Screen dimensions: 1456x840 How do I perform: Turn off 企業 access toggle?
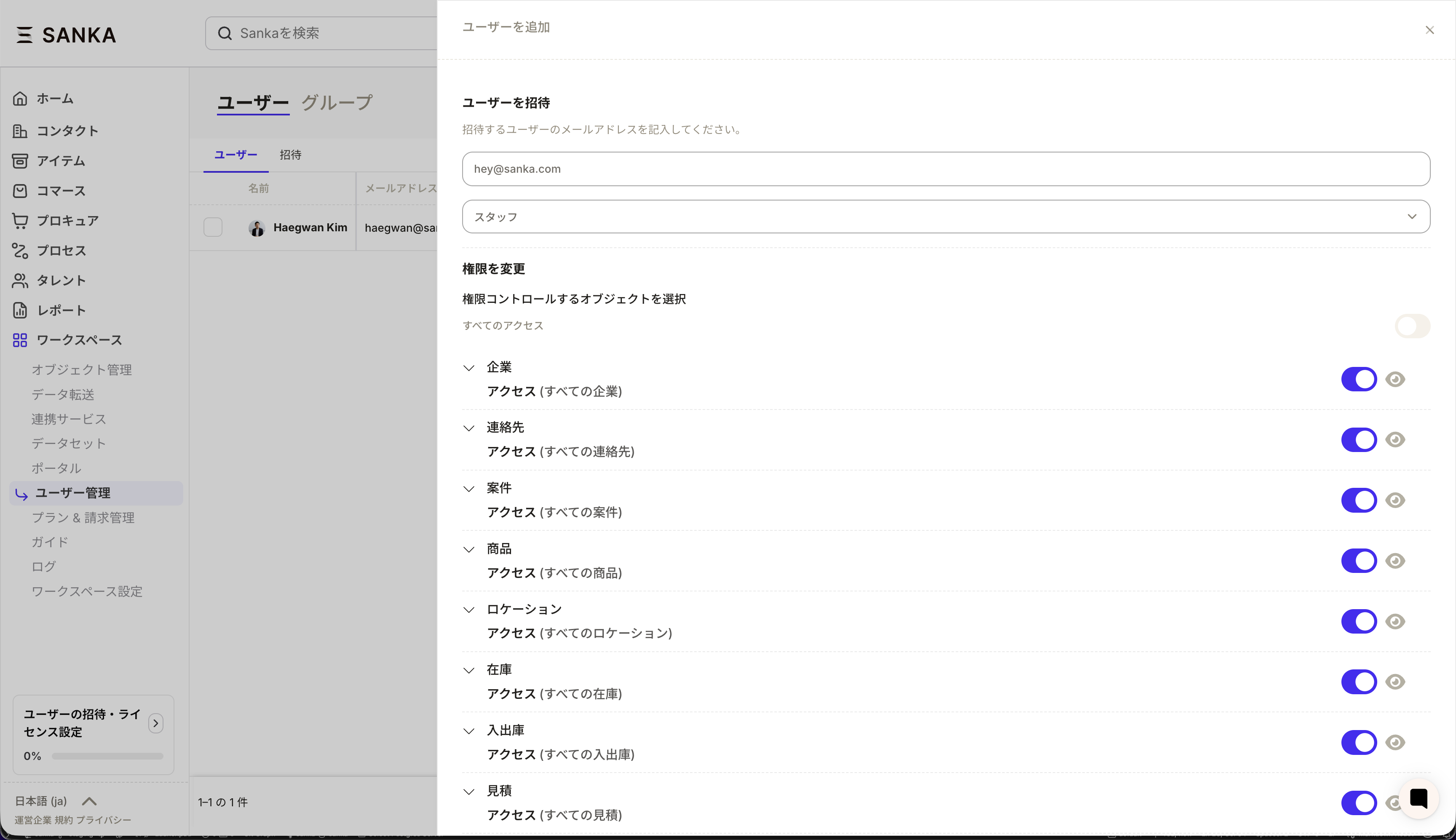pyautogui.click(x=1359, y=379)
